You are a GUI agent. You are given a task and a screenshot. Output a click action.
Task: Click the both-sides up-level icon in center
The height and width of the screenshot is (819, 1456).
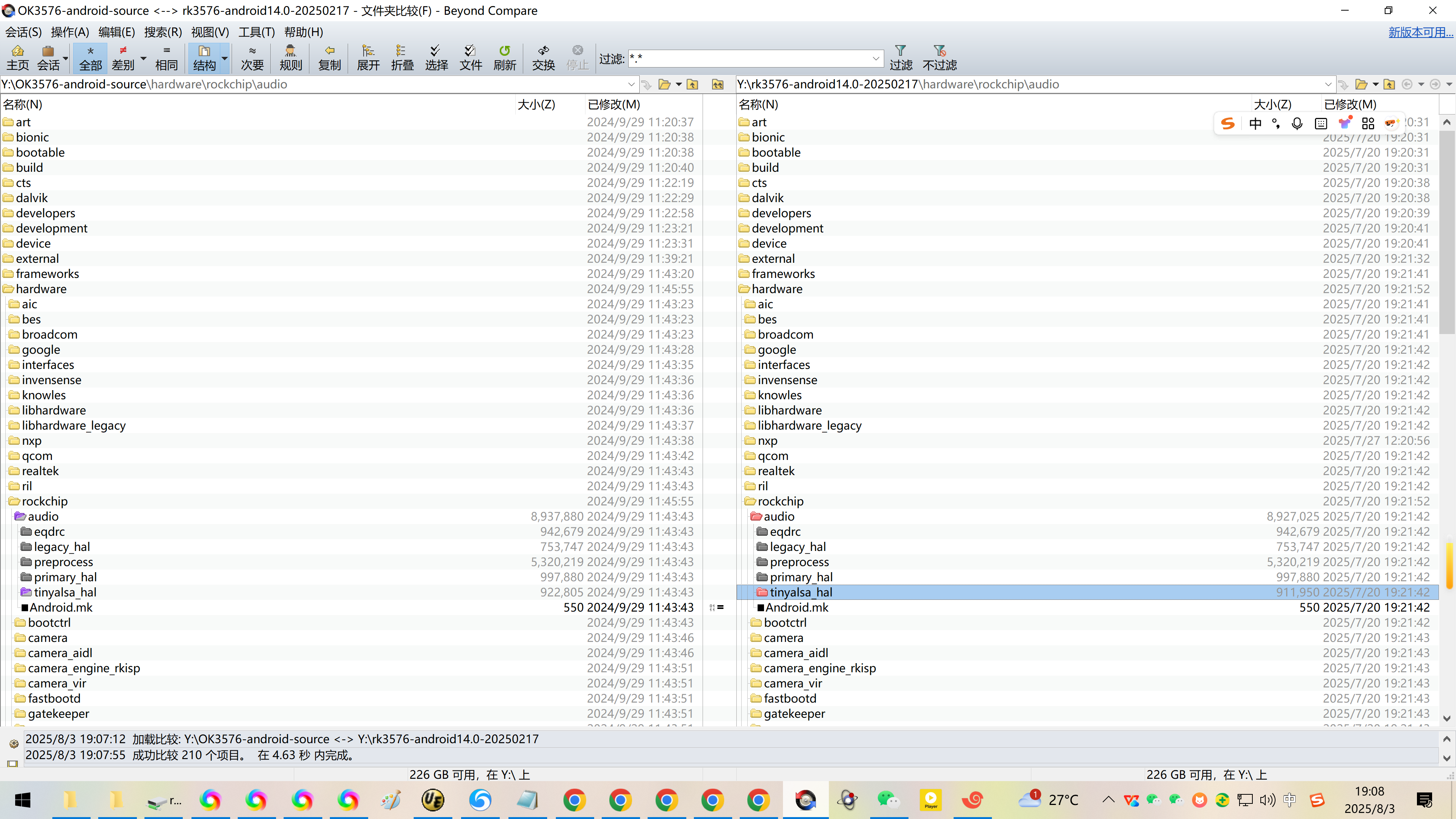[x=718, y=85]
